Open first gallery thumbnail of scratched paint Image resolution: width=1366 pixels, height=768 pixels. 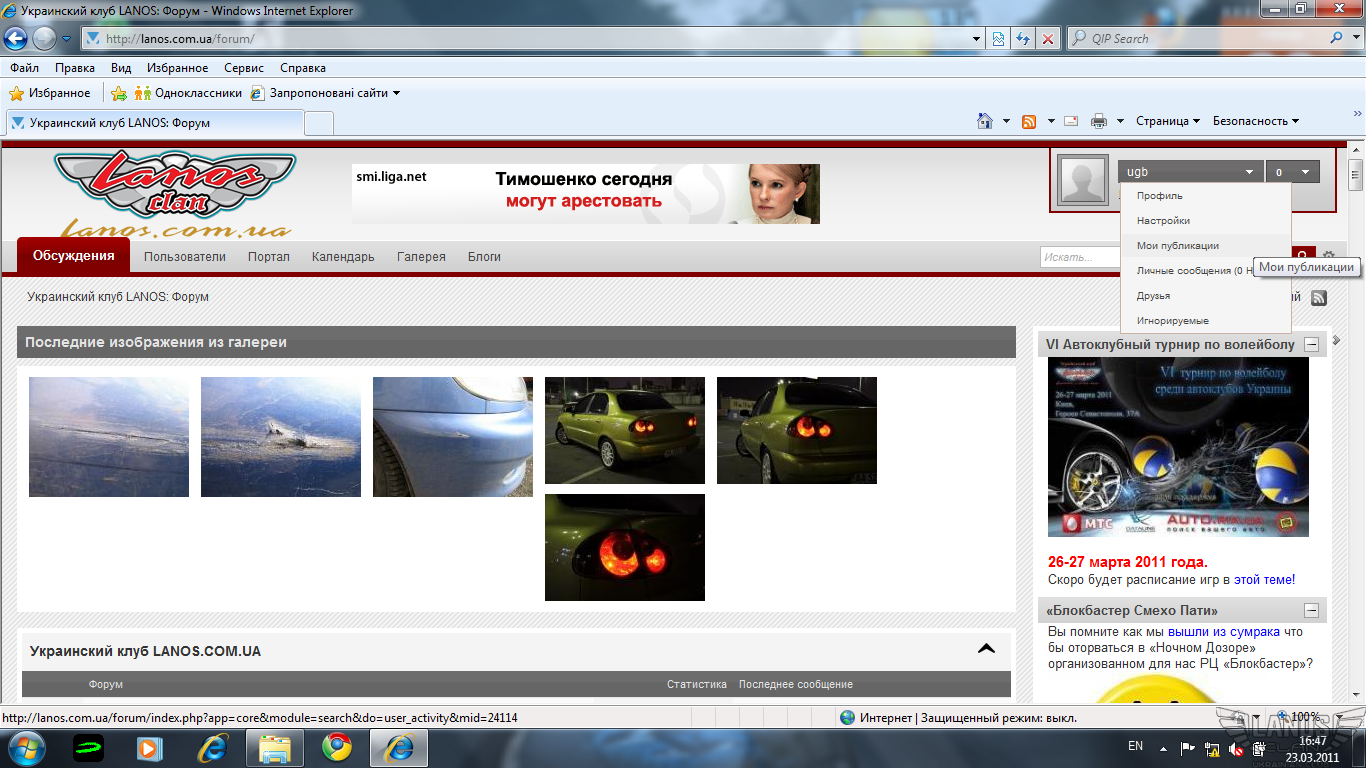(109, 437)
